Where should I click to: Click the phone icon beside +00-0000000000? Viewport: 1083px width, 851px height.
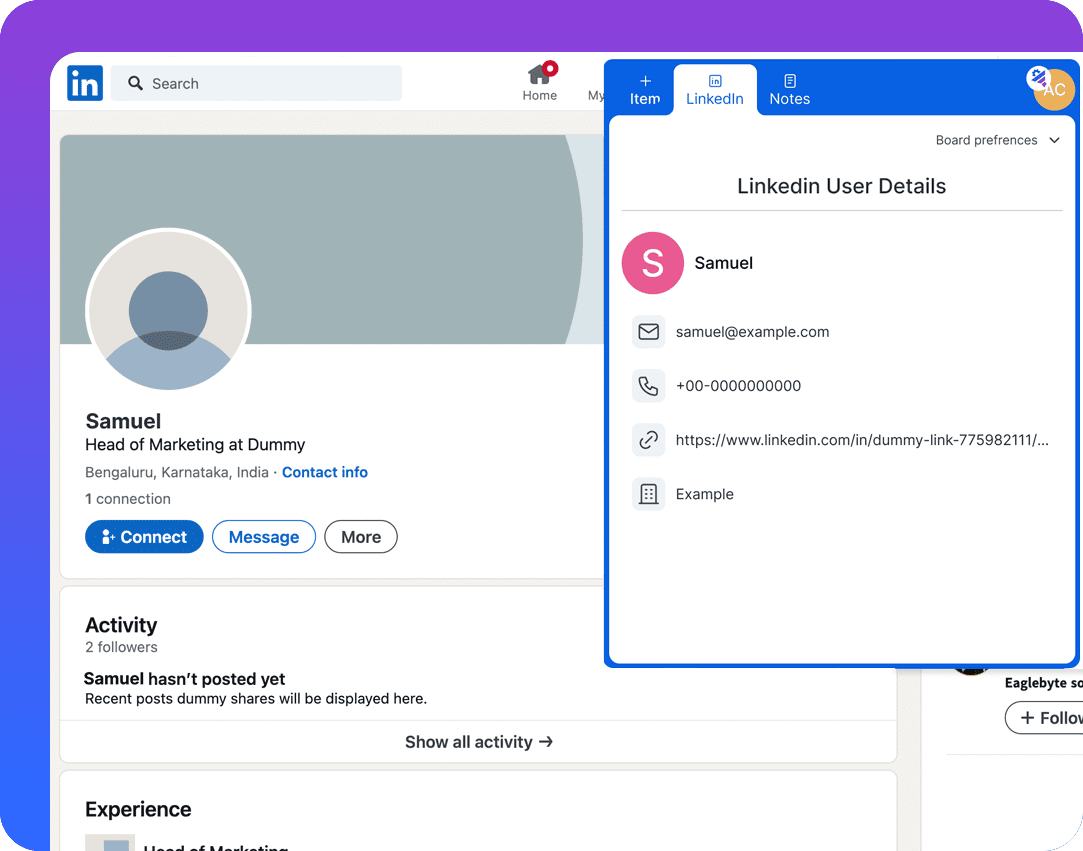649,385
